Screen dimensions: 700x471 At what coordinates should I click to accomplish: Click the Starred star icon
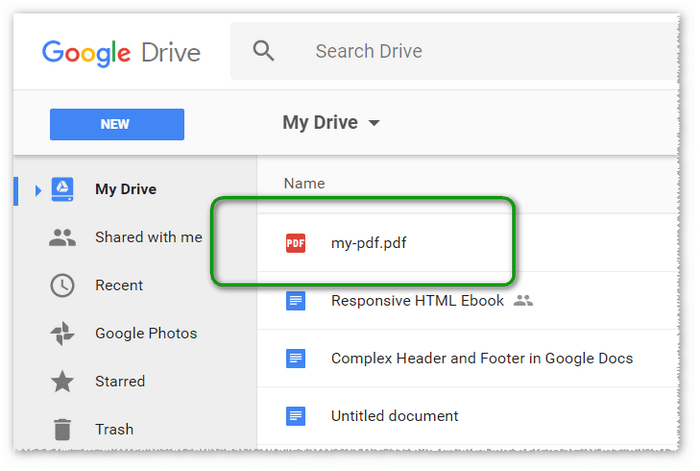tap(62, 381)
